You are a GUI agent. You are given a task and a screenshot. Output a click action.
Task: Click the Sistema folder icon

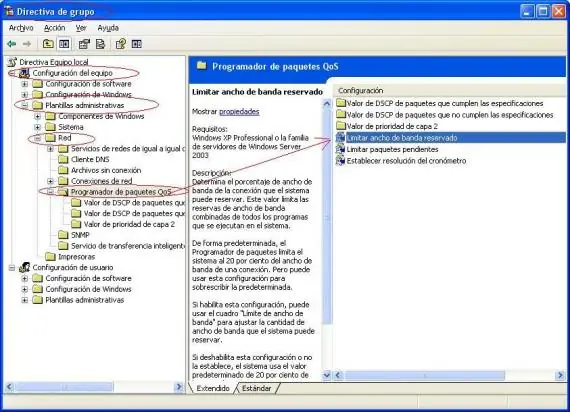(x=51, y=127)
